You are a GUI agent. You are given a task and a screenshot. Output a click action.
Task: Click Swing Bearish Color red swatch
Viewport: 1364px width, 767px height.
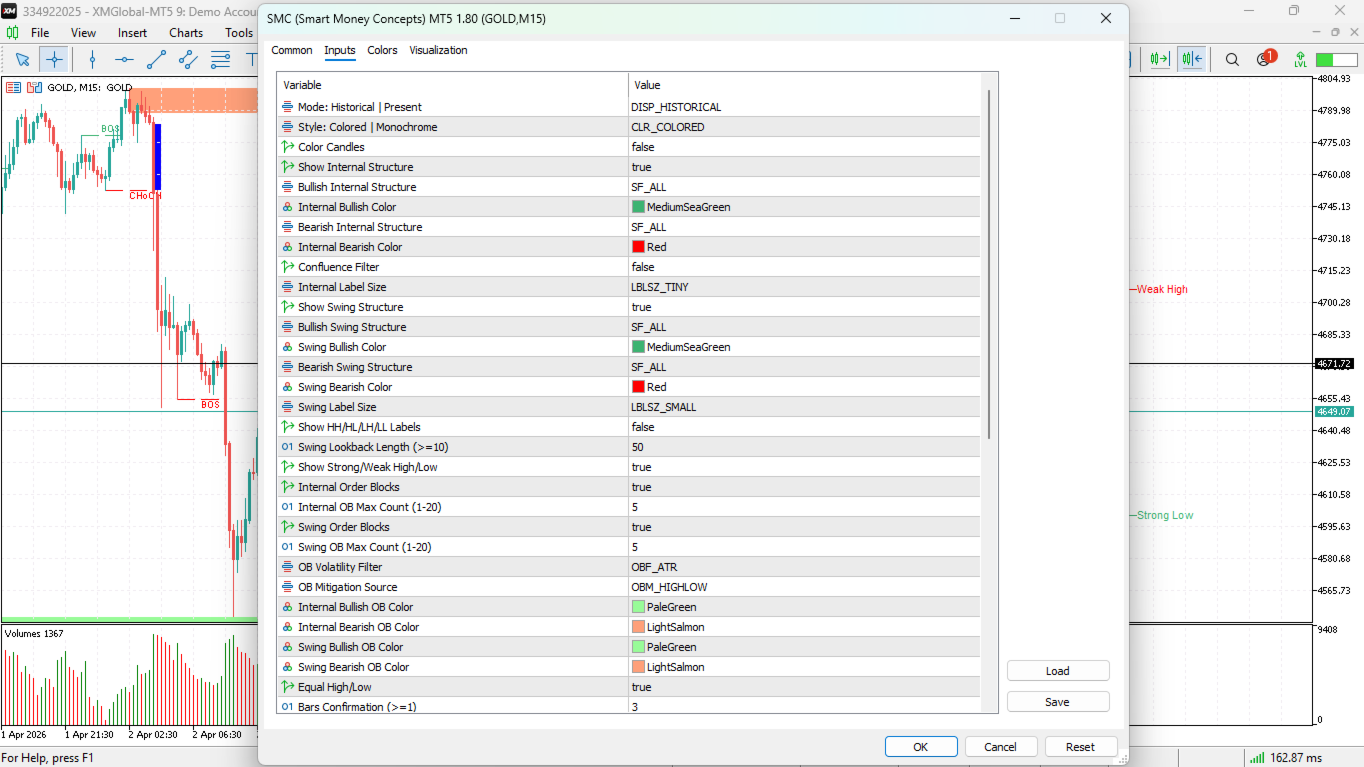tap(638, 387)
